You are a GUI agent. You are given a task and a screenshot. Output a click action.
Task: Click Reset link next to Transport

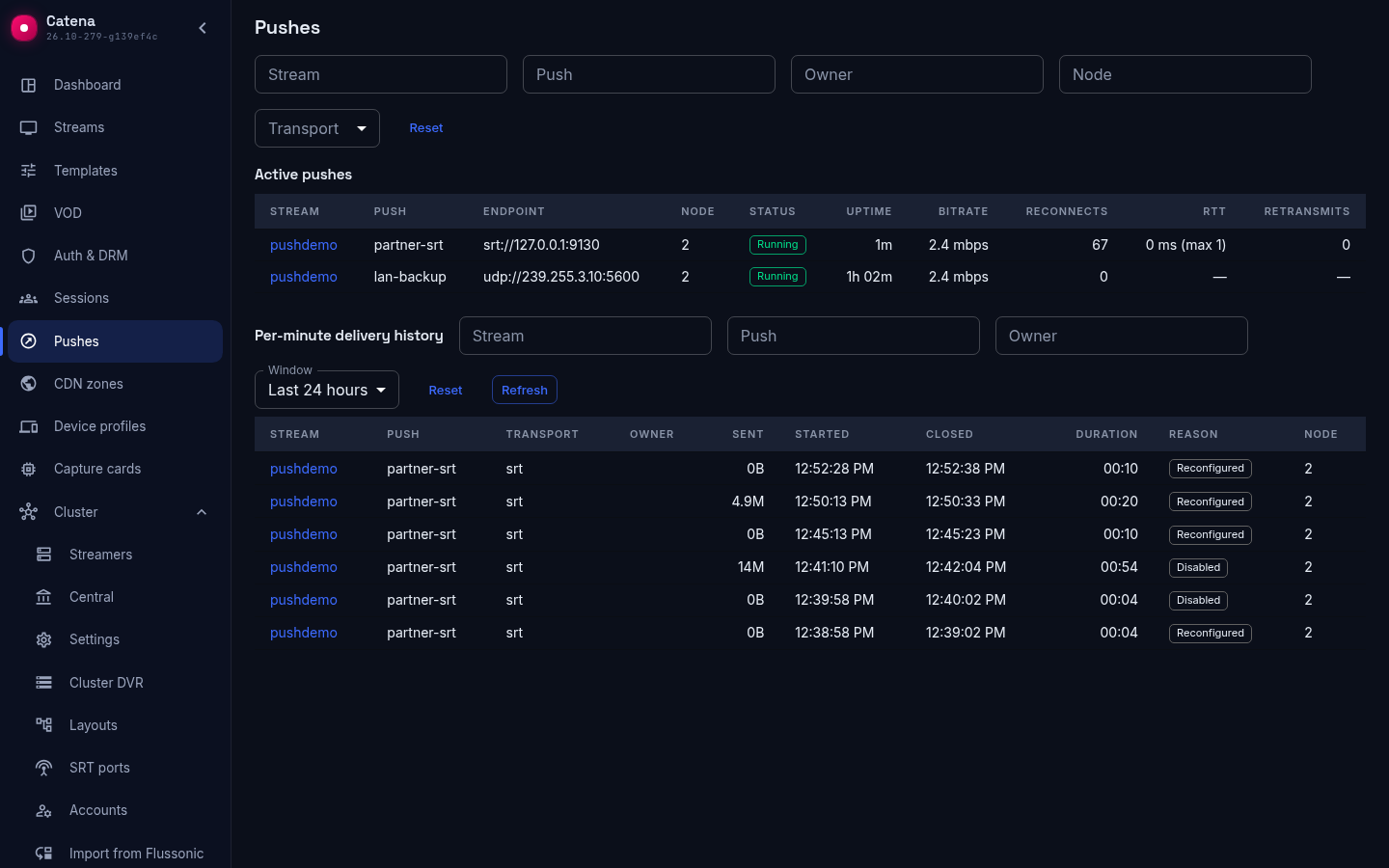tap(426, 128)
